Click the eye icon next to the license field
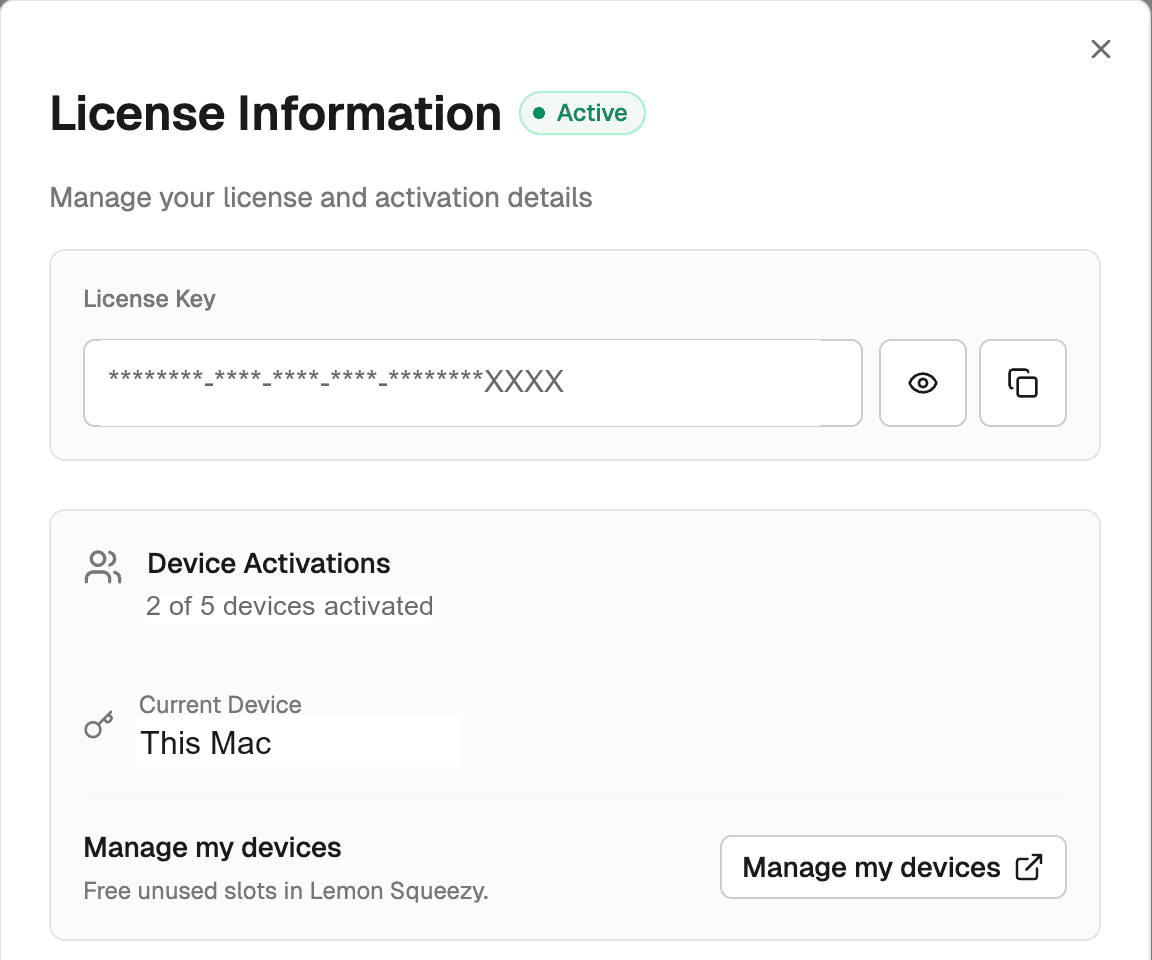The image size is (1152, 960). click(x=922, y=383)
